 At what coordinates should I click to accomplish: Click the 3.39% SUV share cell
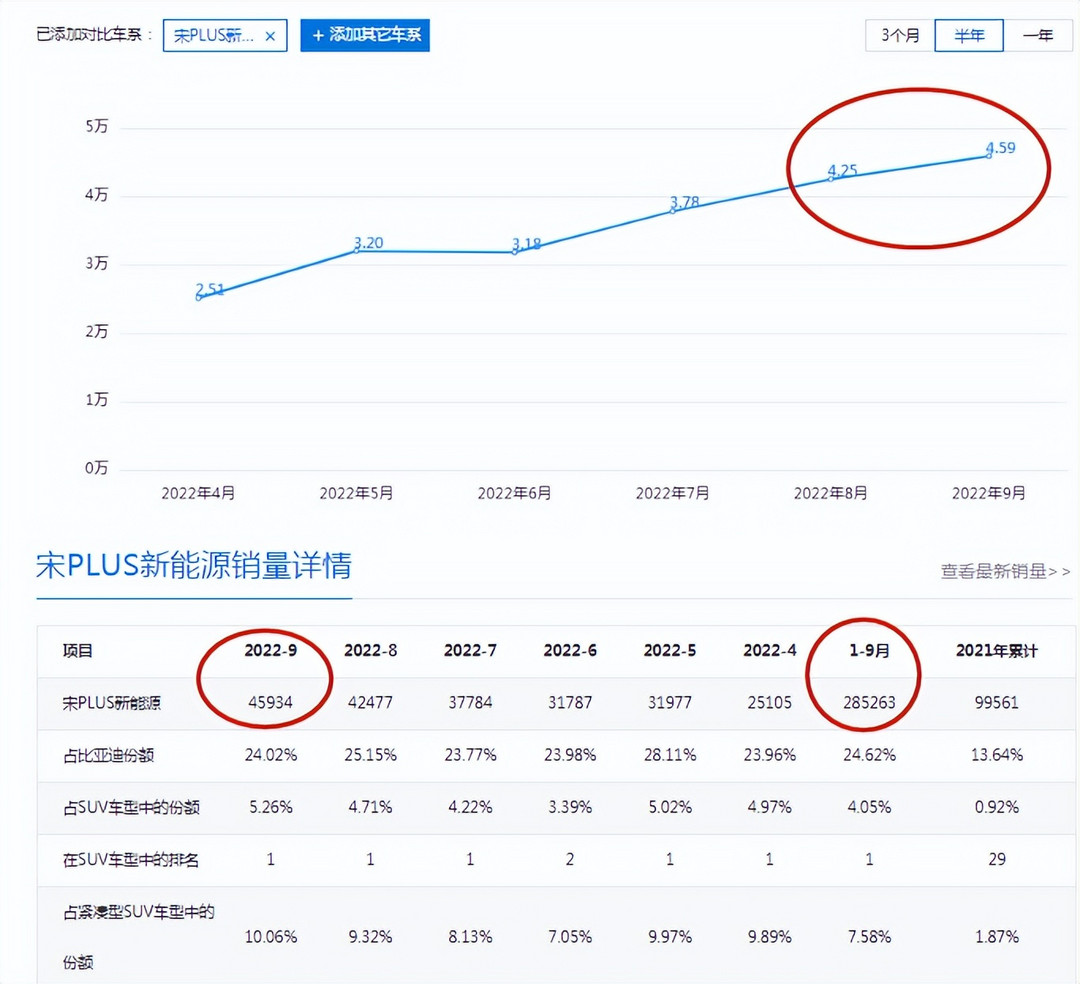[x=570, y=807]
